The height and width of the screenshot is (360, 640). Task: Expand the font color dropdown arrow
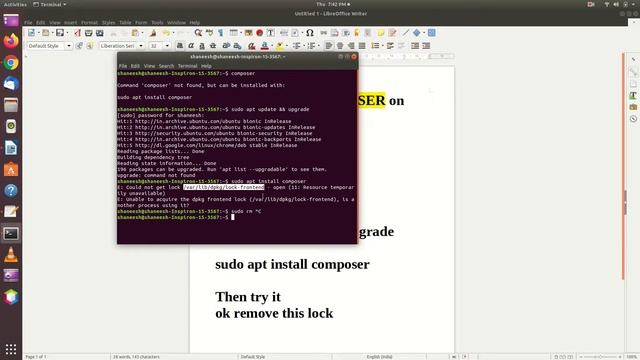point(271,46)
